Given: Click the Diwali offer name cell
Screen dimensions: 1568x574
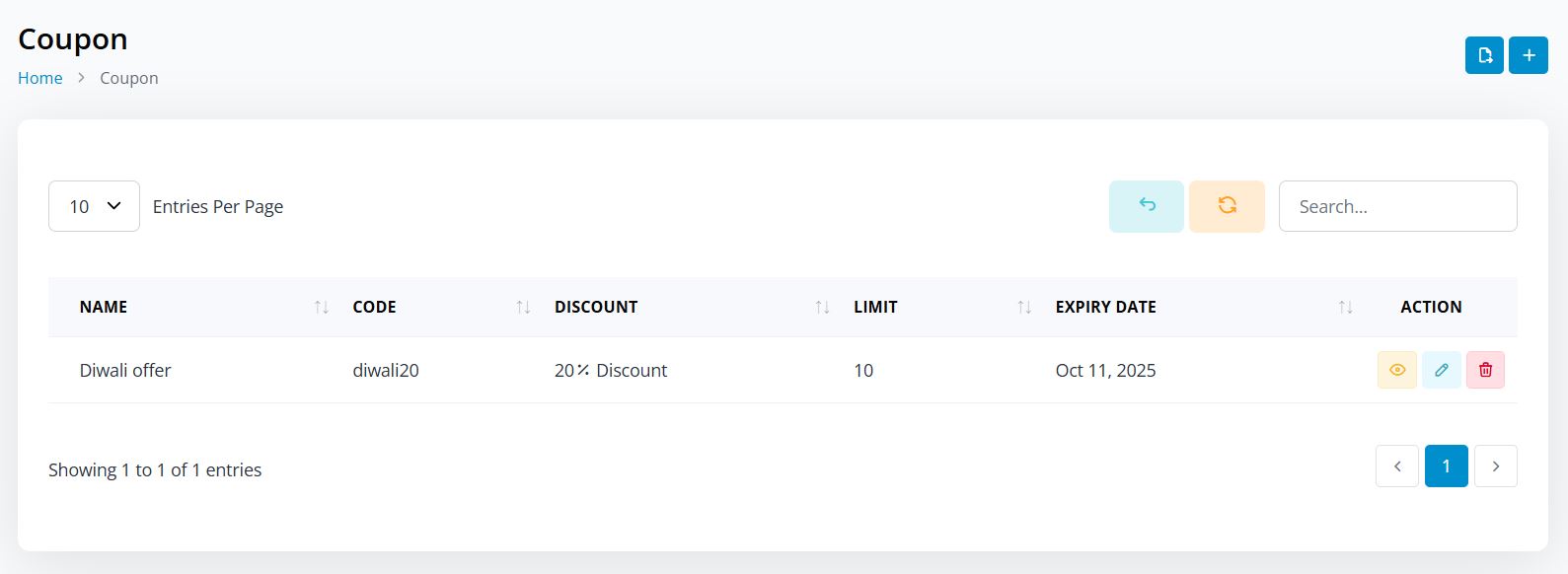Looking at the screenshot, I should point(125,371).
